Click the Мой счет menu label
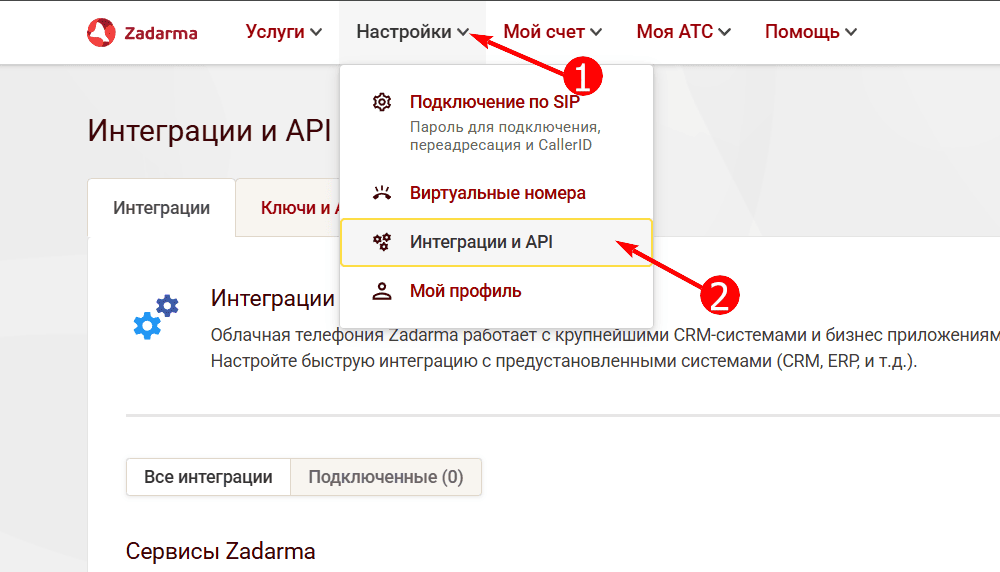Screen dimensions: 1000x572 coord(544,31)
